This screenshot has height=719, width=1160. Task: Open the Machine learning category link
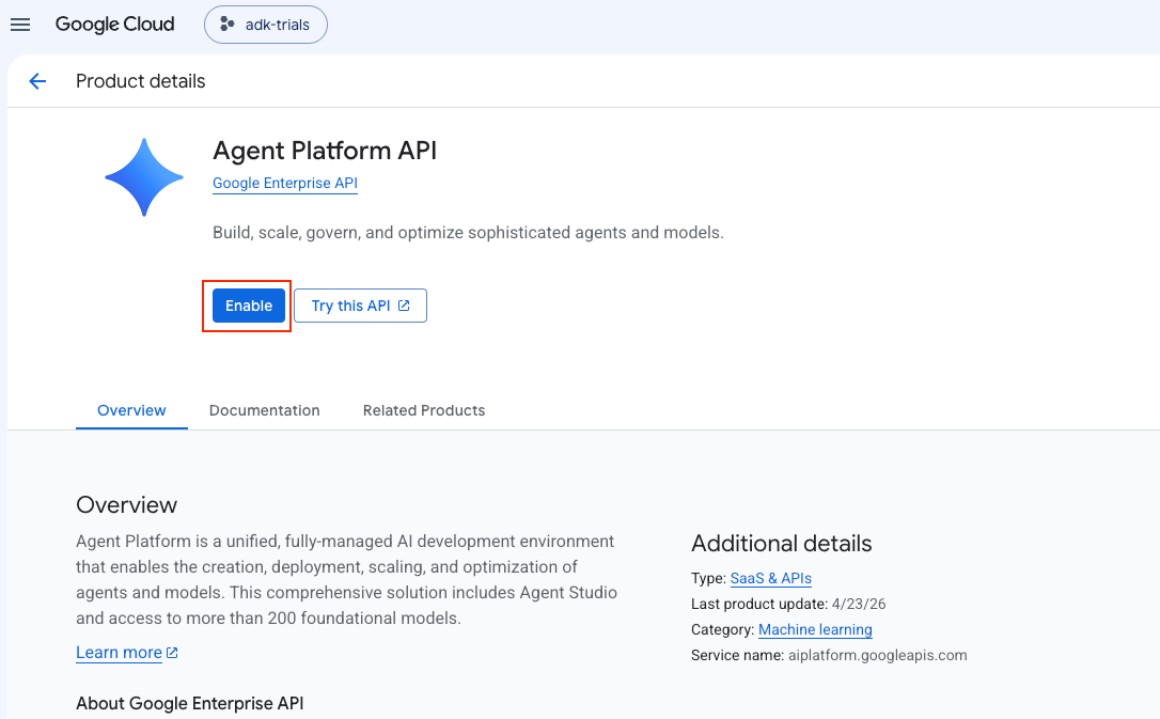coord(815,629)
